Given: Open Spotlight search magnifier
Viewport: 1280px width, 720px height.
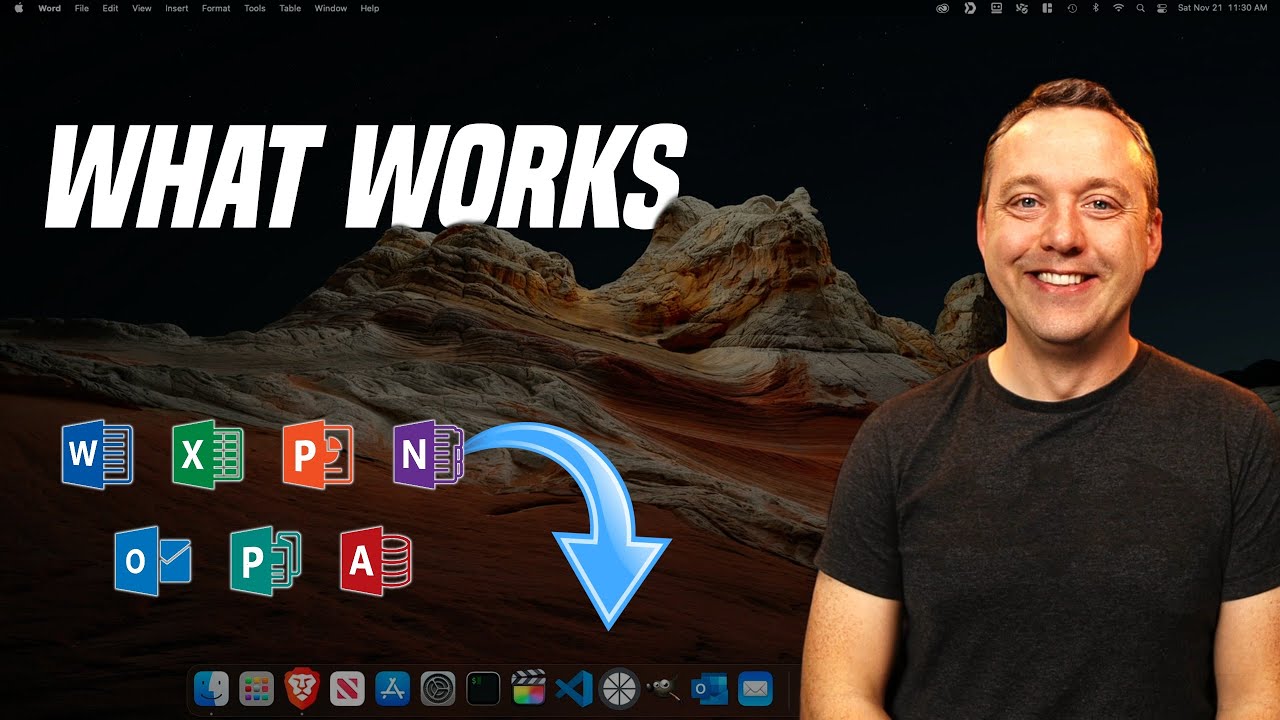Looking at the screenshot, I should point(1141,8).
